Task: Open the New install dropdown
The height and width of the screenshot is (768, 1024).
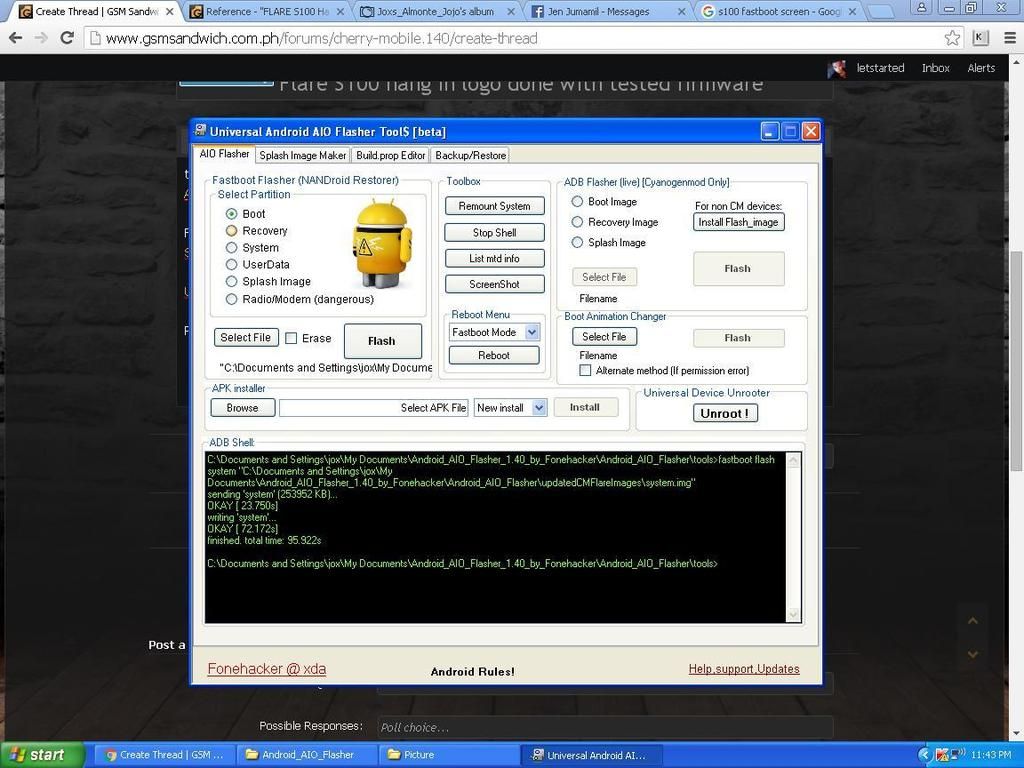Action: tap(539, 407)
